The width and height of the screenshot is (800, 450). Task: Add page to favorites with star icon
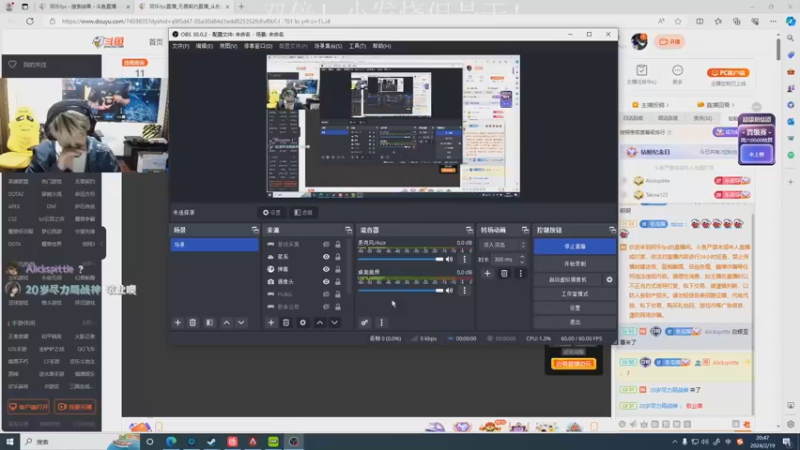[678, 21]
